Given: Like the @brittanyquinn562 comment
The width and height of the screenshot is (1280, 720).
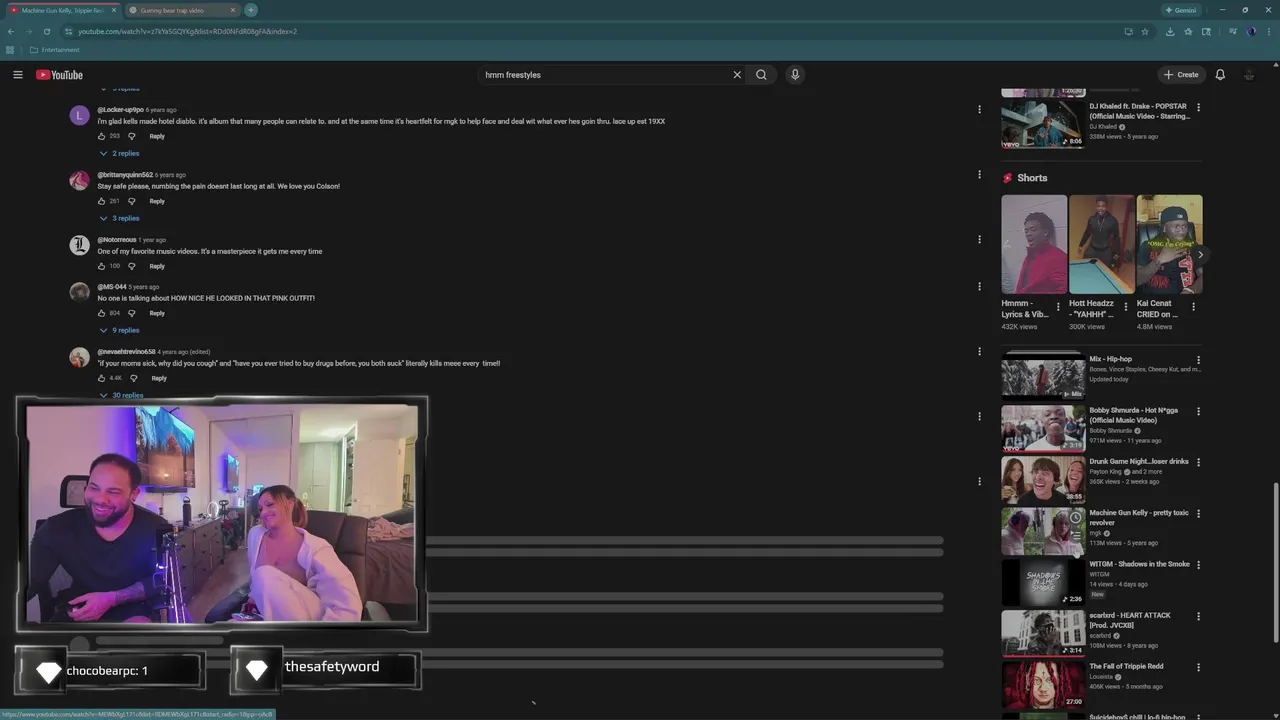Looking at the screenshot, I should [x=101, y=201].
